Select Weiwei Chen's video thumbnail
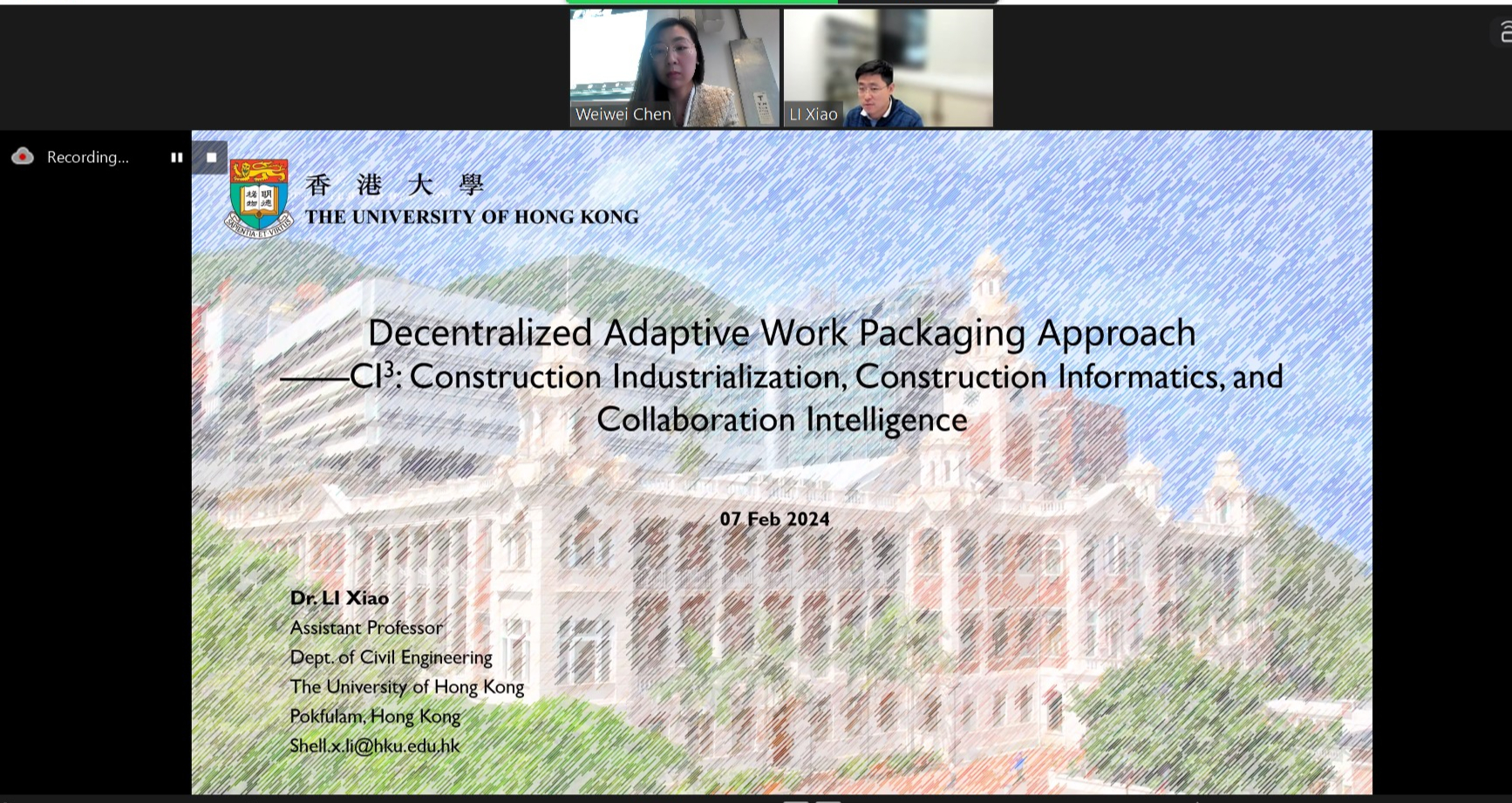 coord(674,61)
